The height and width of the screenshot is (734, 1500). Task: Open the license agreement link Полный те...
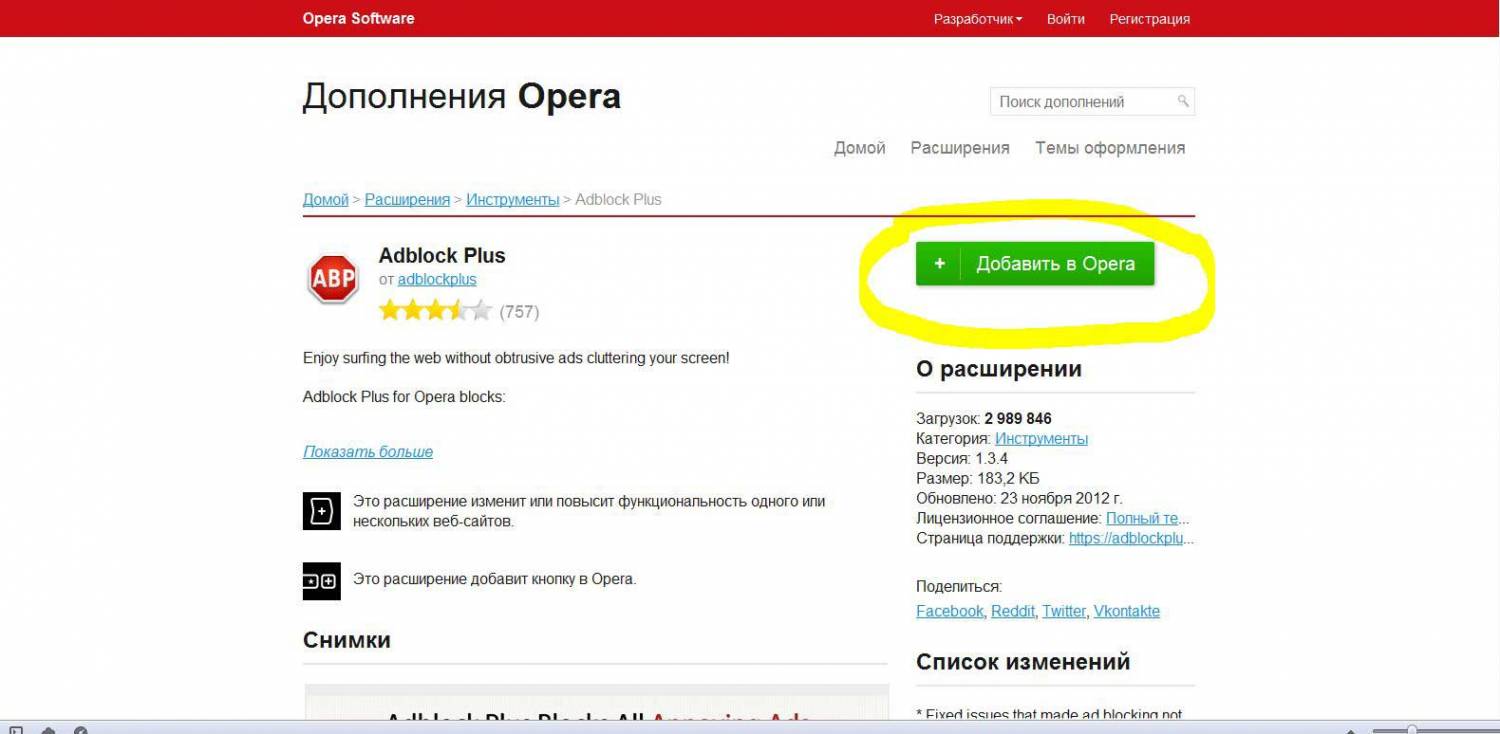pos(1147,518)
